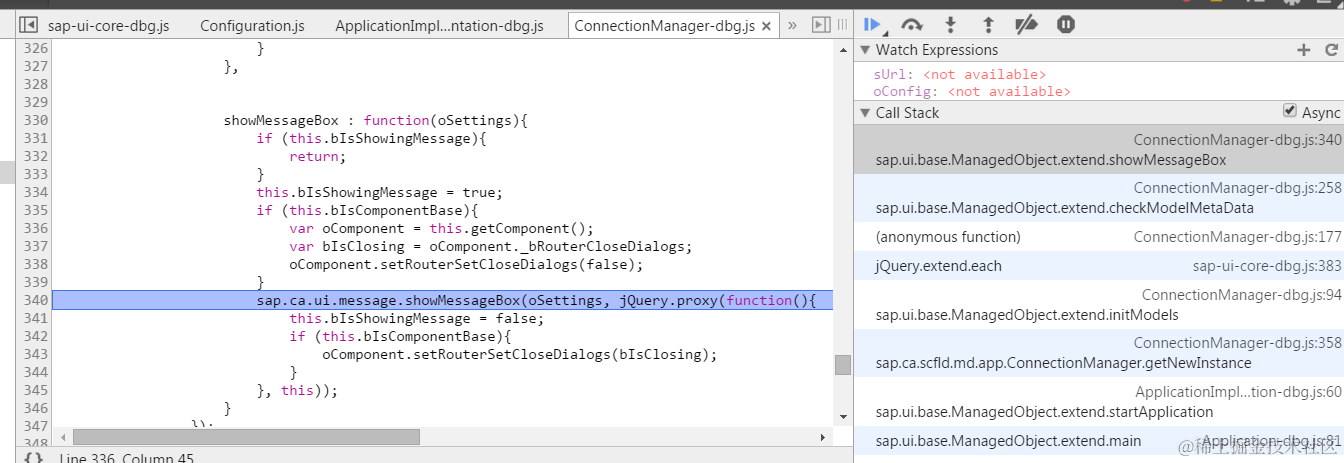
Task: Select ManagedObject.extend.main stack frame
Action: tap(1098, 441)
